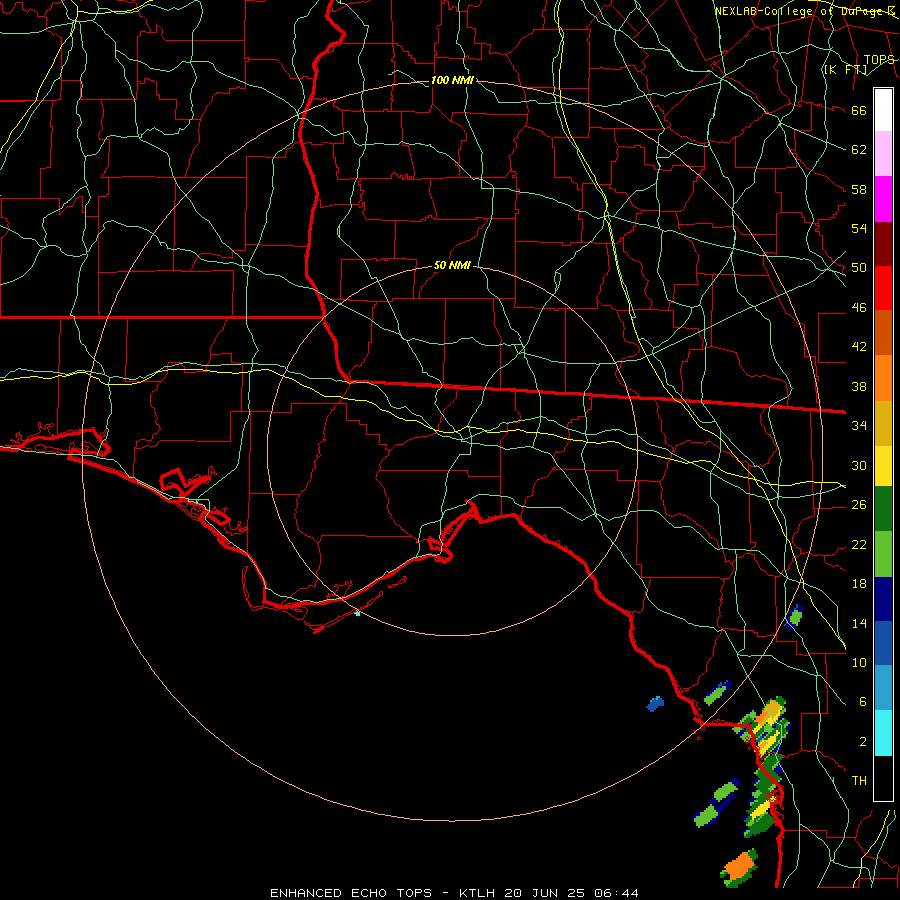Click the legend value '66'

(x=859, y=111)
